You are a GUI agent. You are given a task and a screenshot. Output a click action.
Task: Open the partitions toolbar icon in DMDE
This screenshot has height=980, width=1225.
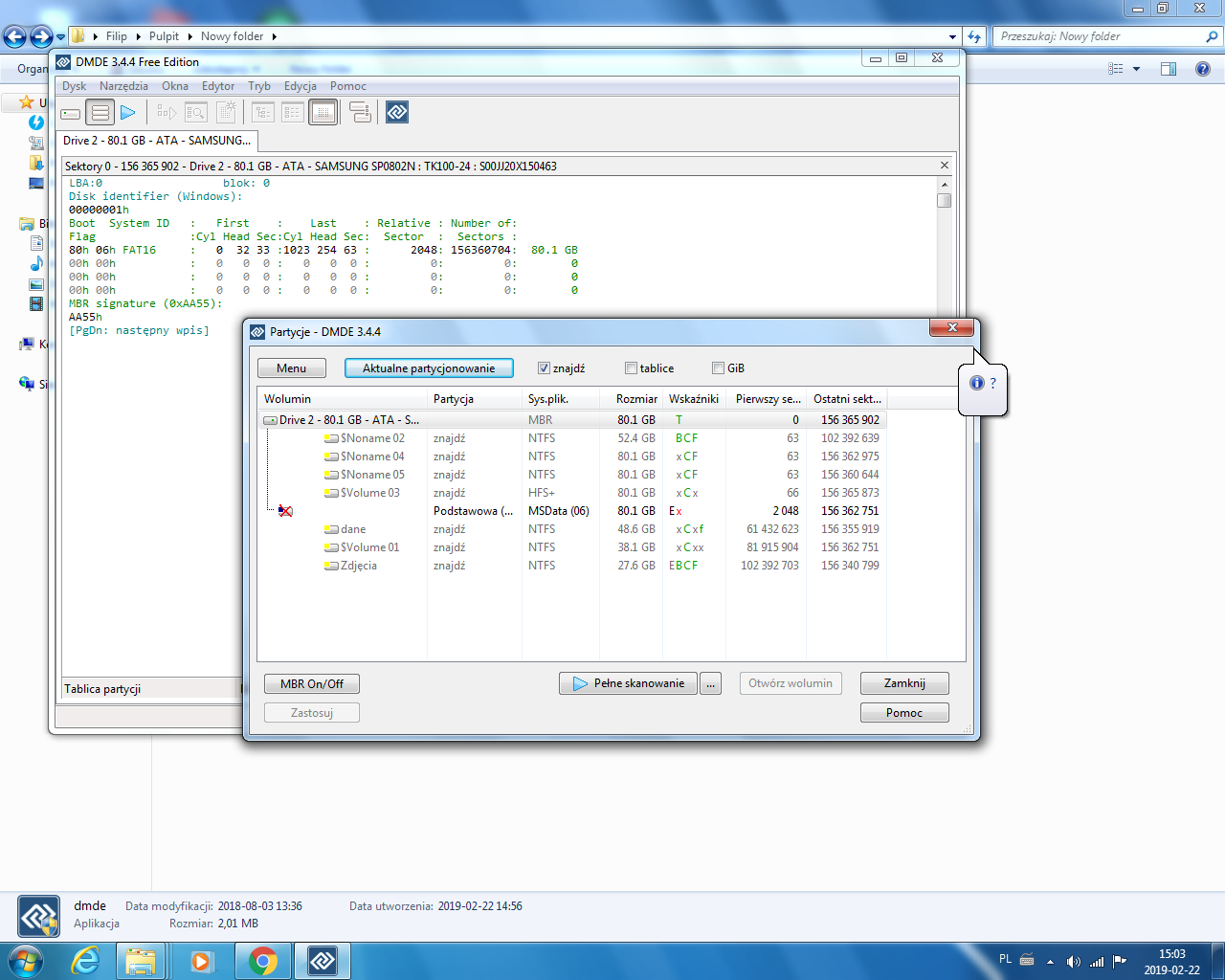(x=100, y=113)
